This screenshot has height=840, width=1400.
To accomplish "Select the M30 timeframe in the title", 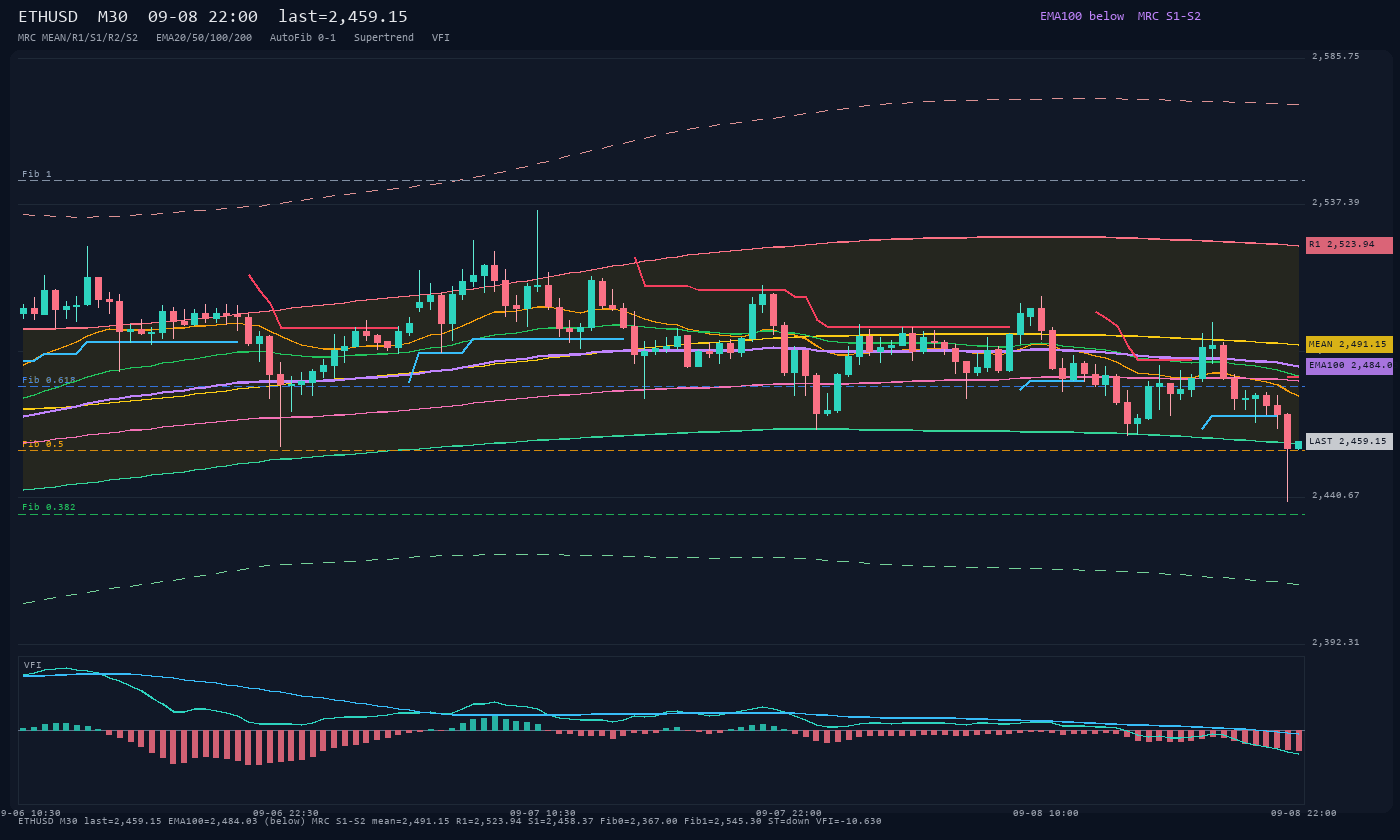I will point(114,17).
